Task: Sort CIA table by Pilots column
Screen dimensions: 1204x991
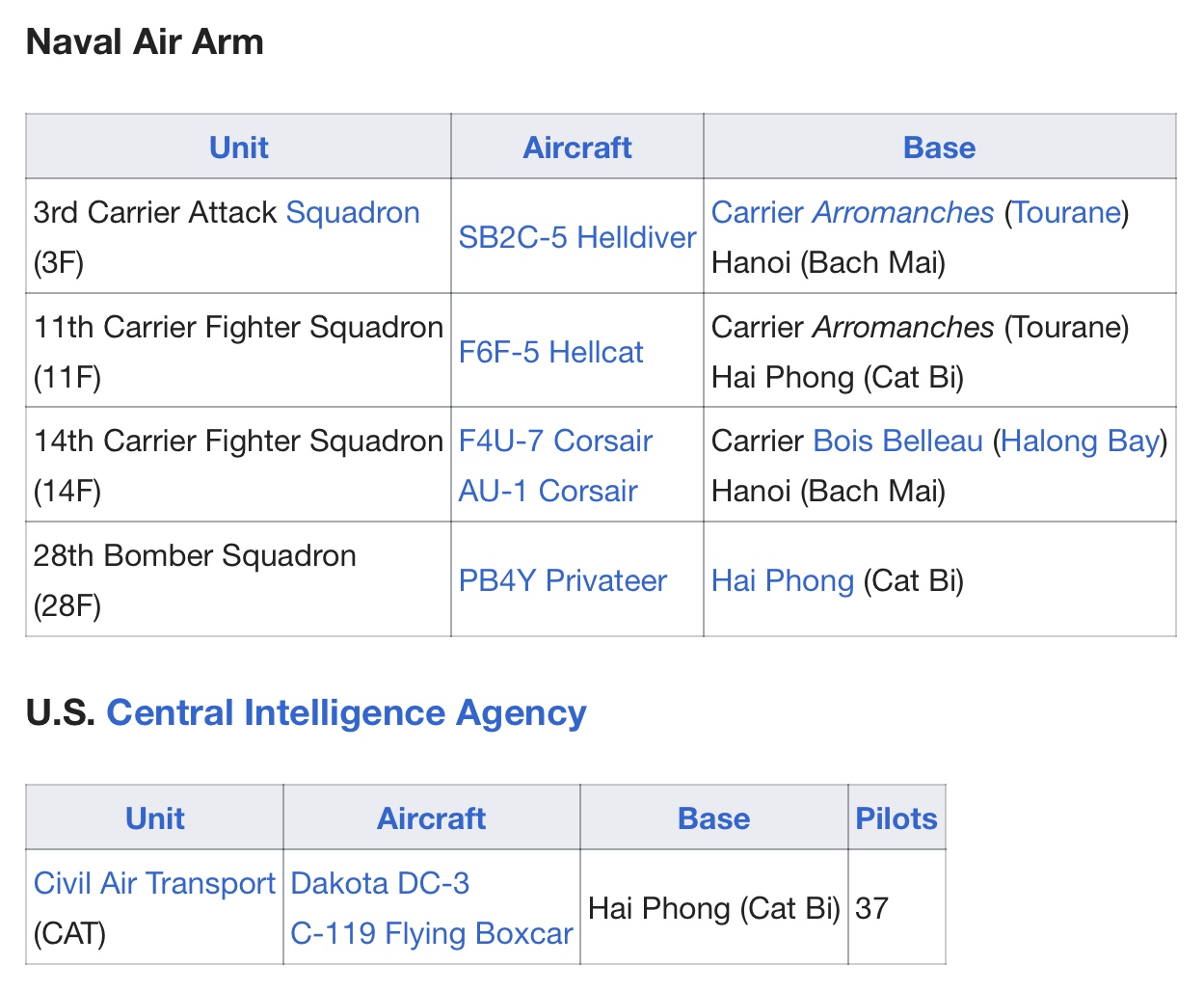Action: (x=896, y=818)
